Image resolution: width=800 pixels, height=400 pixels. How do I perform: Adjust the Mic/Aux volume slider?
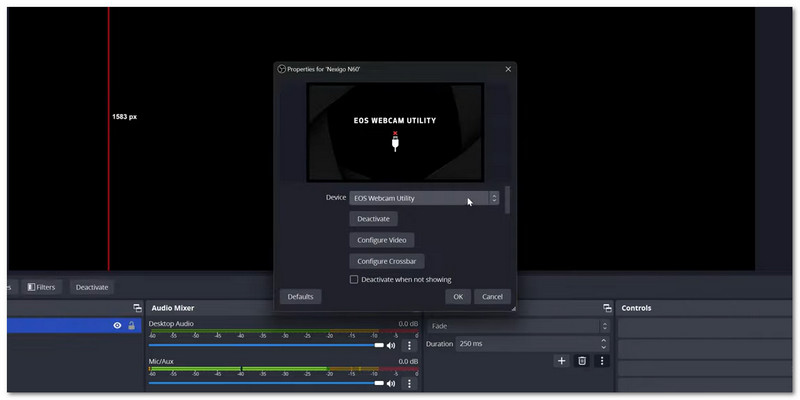click(x=266, y=383)
